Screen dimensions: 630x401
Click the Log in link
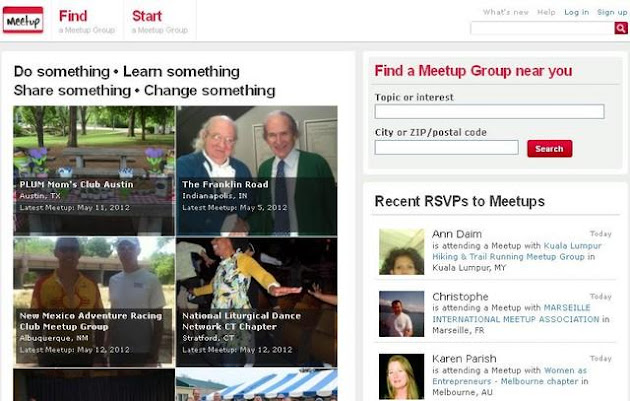[576, 12]
